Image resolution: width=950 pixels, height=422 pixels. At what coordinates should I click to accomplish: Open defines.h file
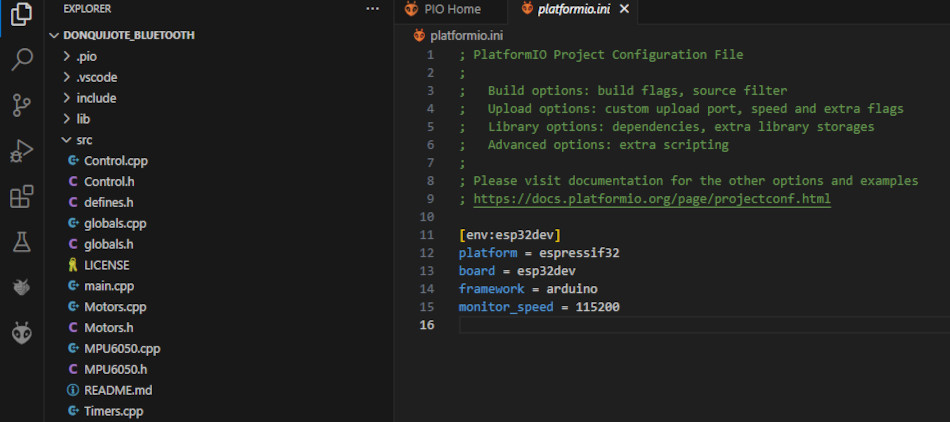(x=108, y=202)
